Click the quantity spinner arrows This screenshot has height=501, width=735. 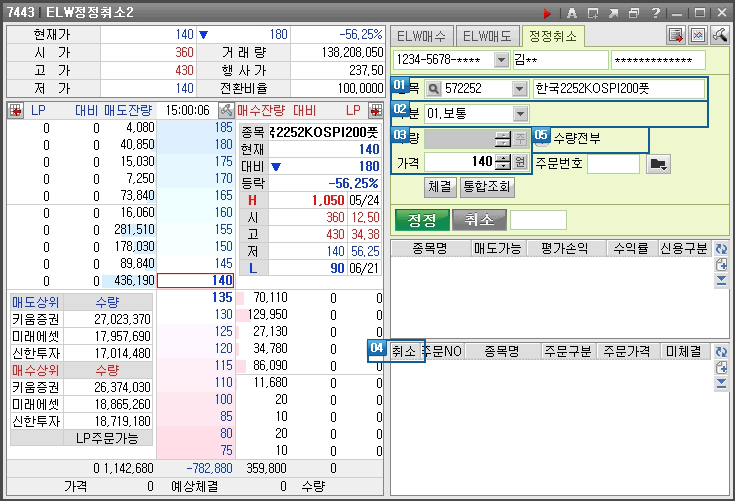point(503,139)
